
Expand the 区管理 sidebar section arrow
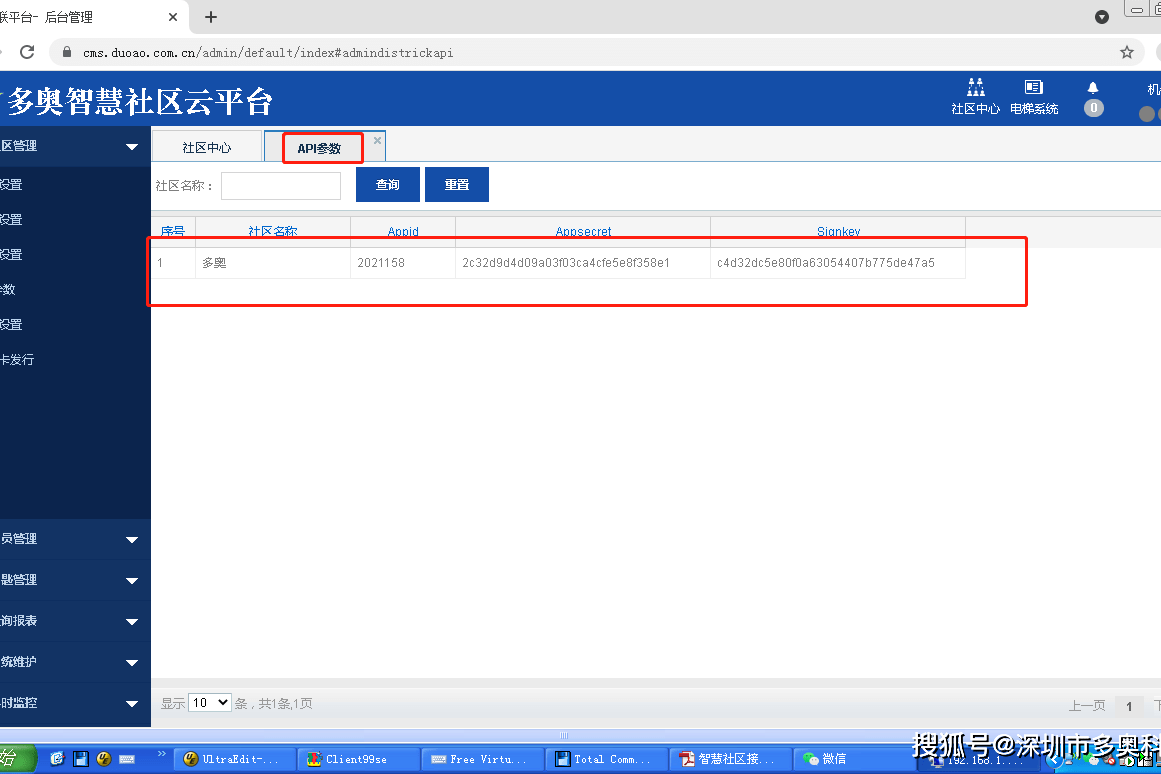pyautogui.click(x=132, y=146)
